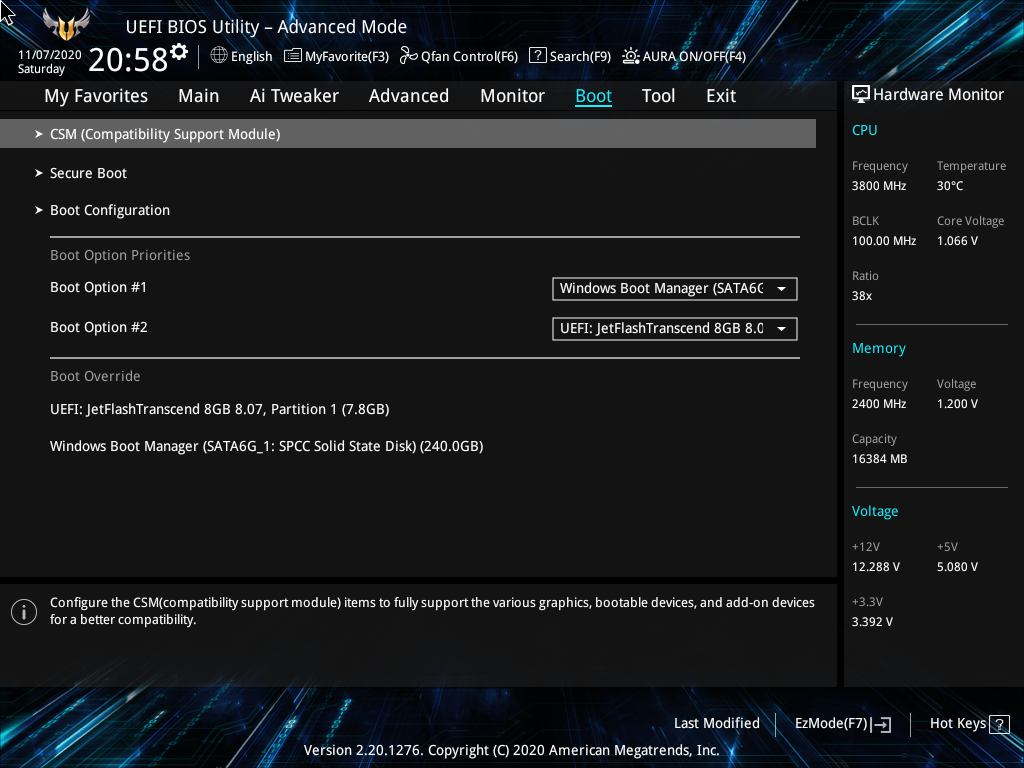Click the Hardware Monitor screen icon
Viewport: 1024px width, 768px height.
click(x=861, y=95)
